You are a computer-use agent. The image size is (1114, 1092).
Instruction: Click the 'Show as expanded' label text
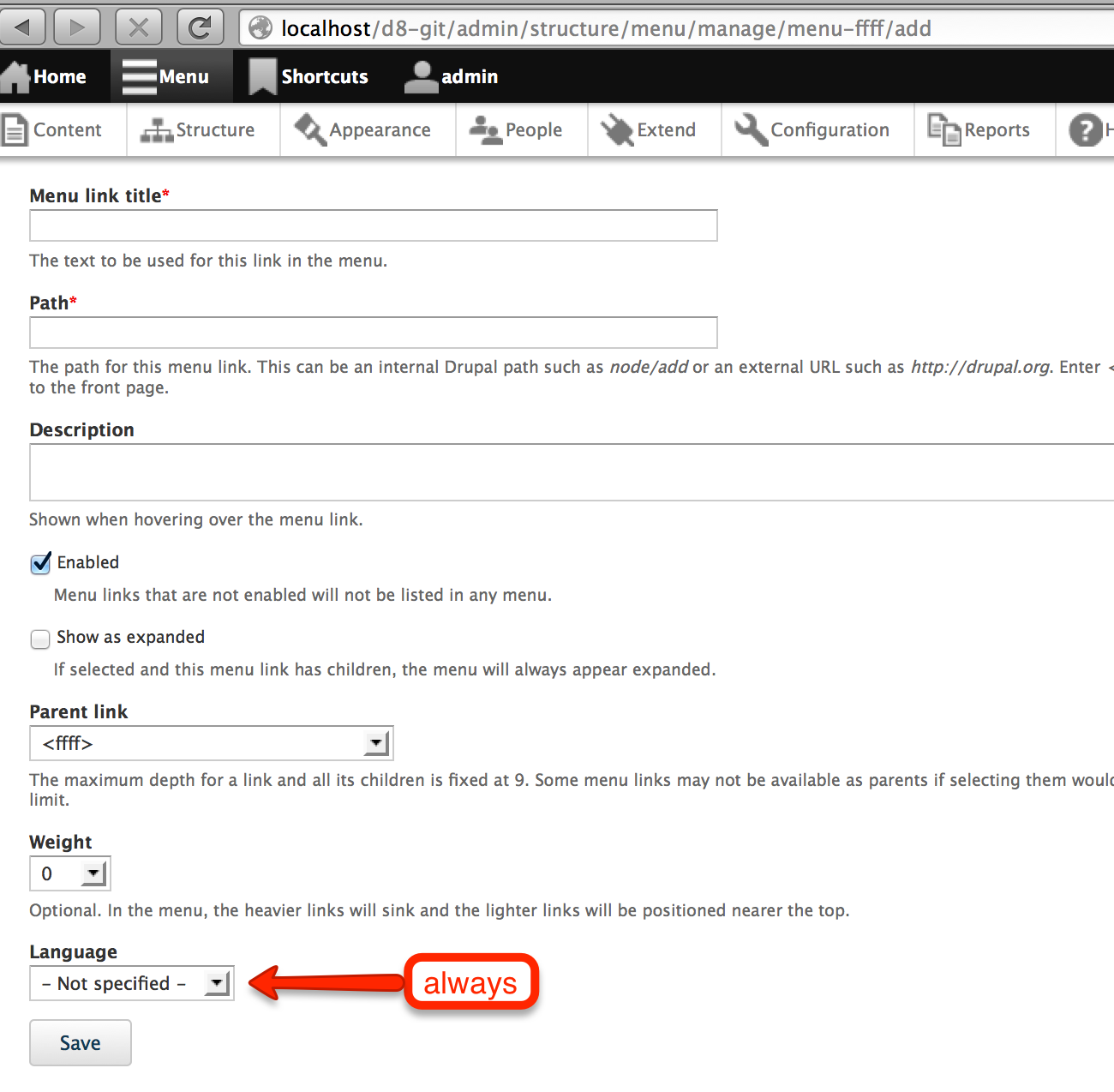131,637
